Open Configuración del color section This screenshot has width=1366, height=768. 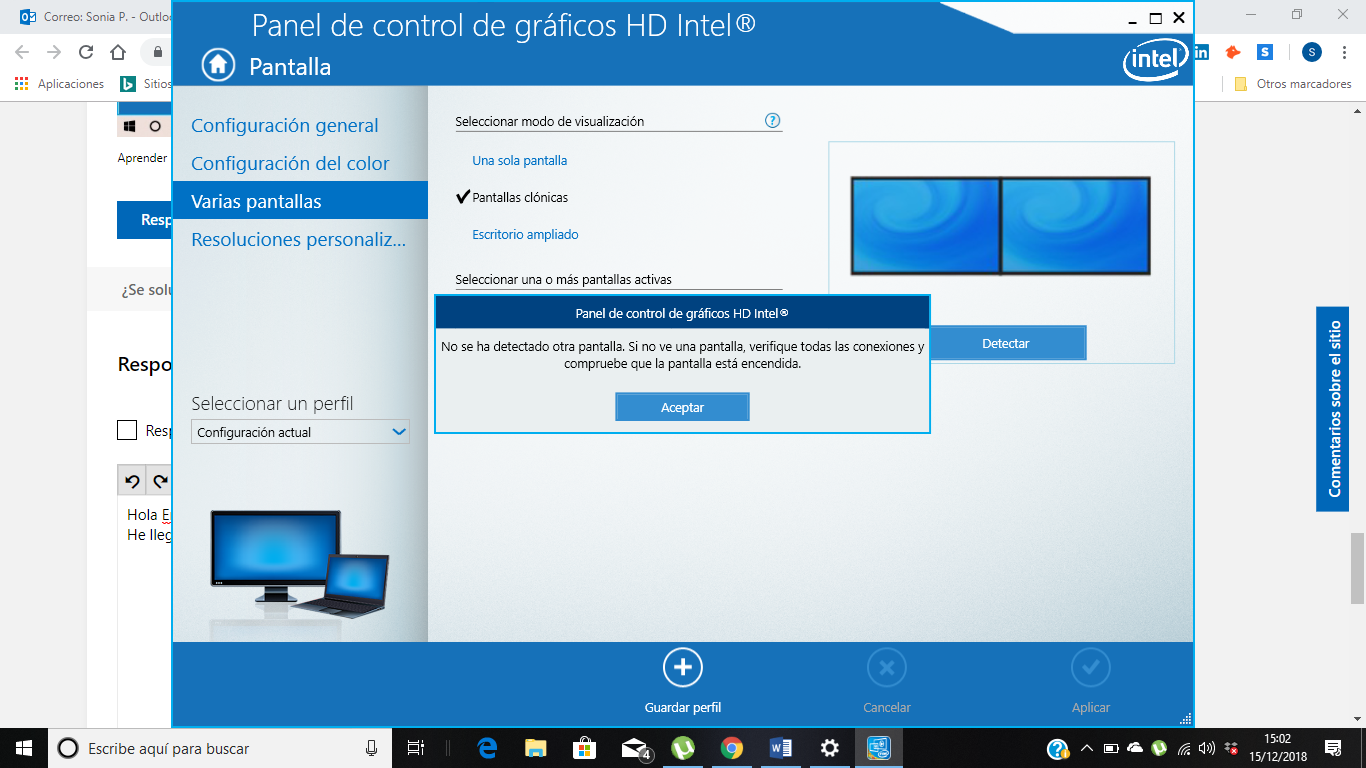[290, 163]
